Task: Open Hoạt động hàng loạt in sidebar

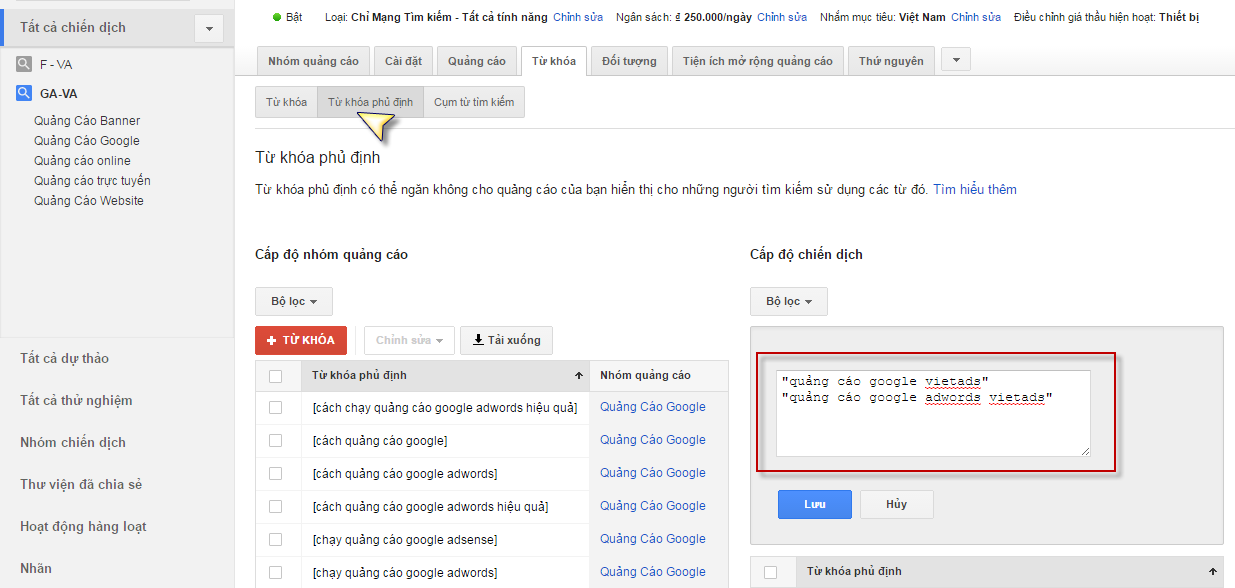Action: tap(84, 526)
